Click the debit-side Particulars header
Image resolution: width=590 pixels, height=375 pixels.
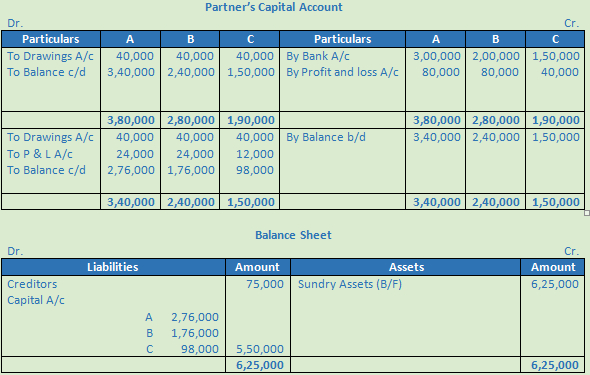(51, 39)
